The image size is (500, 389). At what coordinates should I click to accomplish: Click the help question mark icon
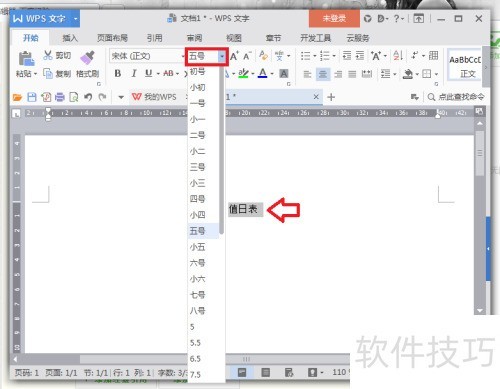tap(396, 18)
